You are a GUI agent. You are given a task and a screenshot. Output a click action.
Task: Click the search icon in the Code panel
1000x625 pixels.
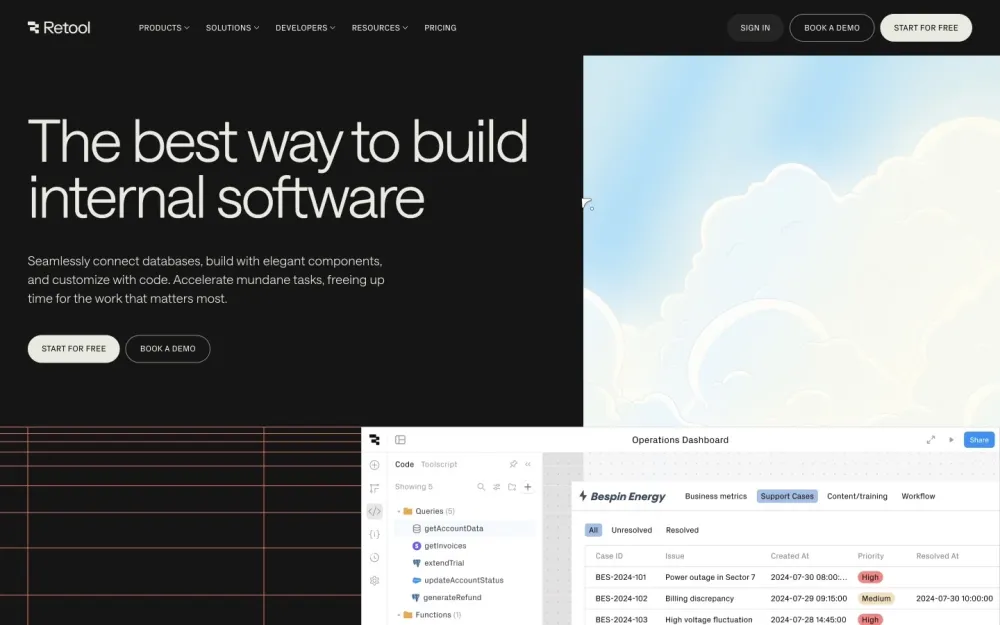coord(481,487)
